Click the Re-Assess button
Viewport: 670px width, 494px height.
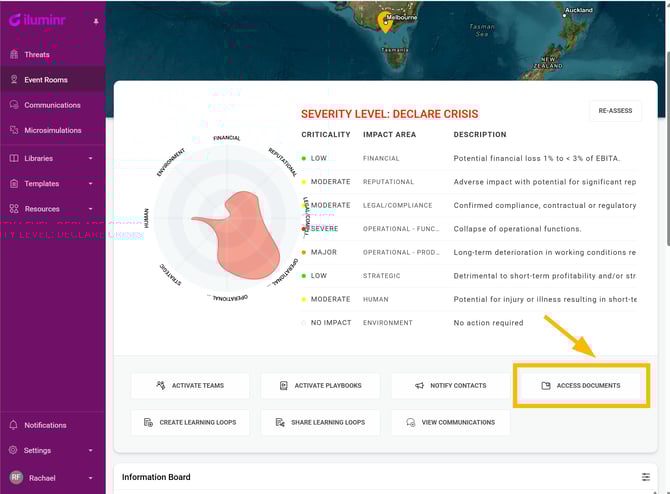pyautogui.click(x=615, y=111)
